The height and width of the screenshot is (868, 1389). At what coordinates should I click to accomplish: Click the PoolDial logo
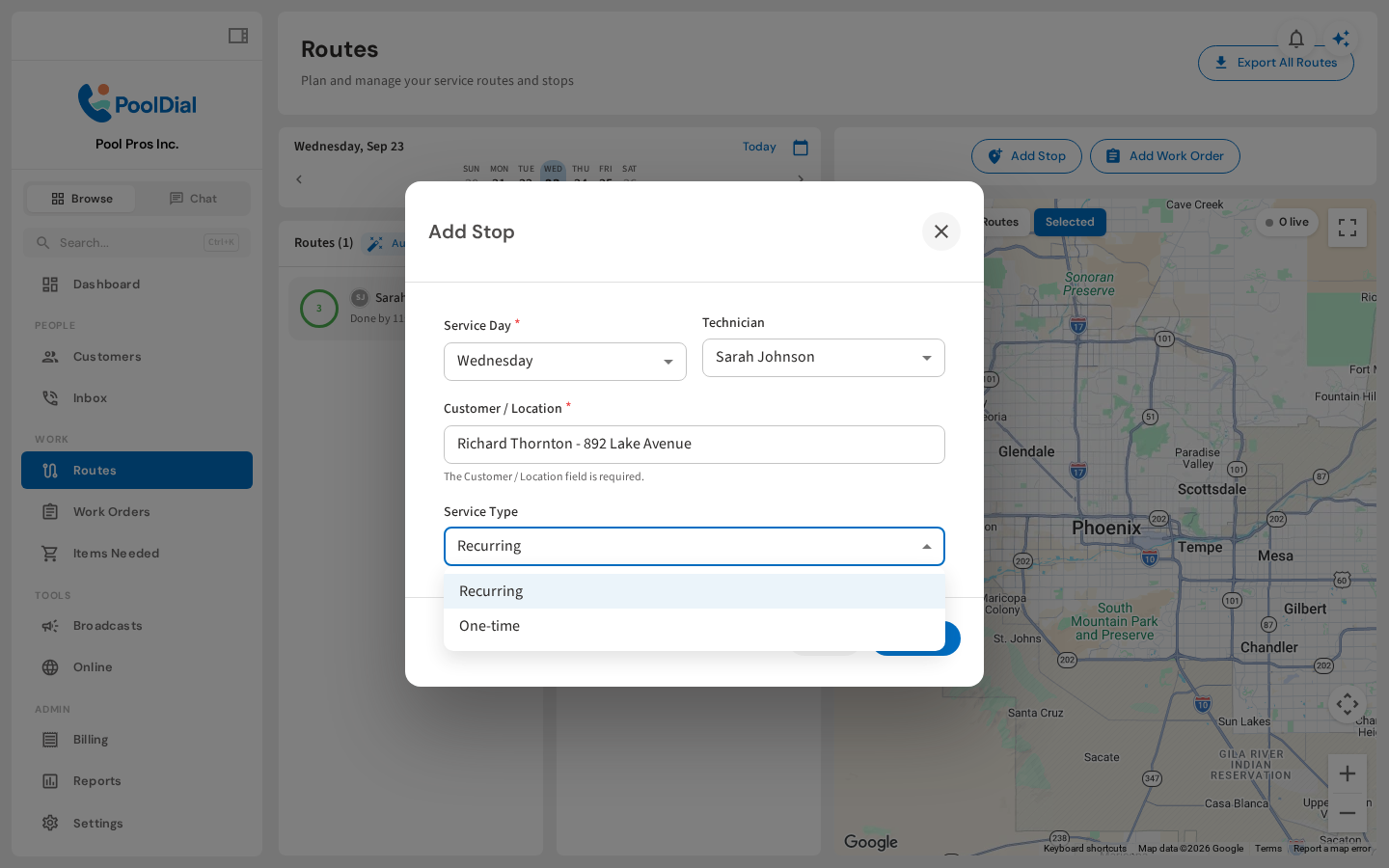(137, 103)
